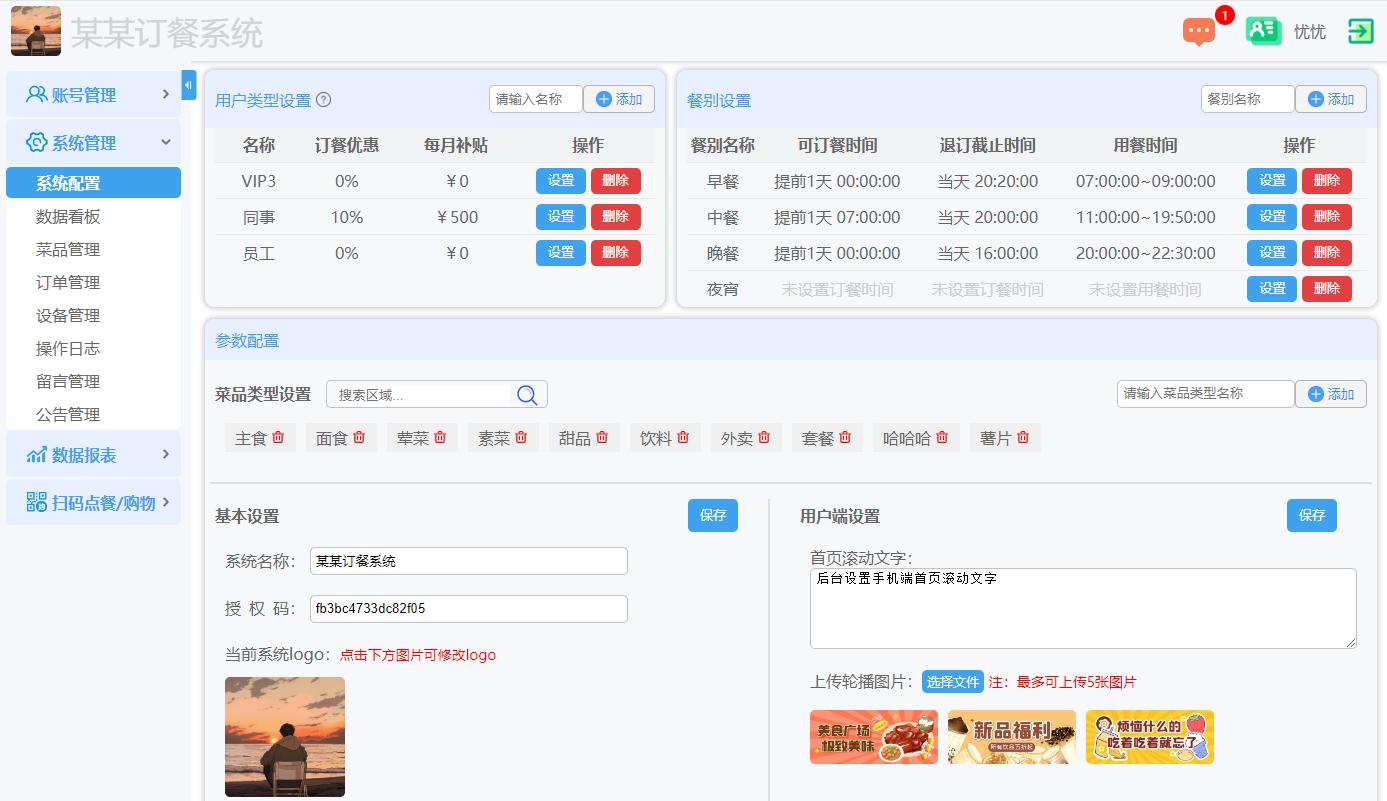
Task: Click 选择文件 to upload carousel images
Action: [x=953, y=681]
